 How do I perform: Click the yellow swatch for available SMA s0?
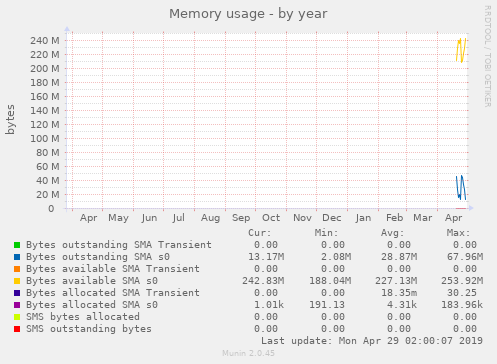[17, 281]
